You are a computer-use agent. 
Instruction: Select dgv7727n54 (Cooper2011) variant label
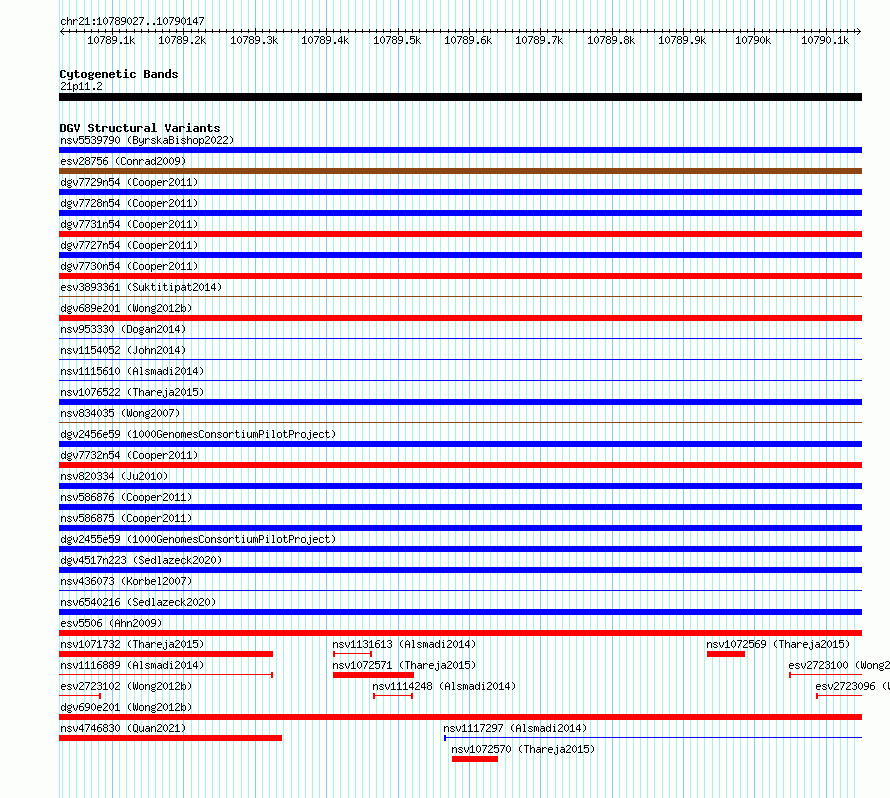click(x=129, y=245)
